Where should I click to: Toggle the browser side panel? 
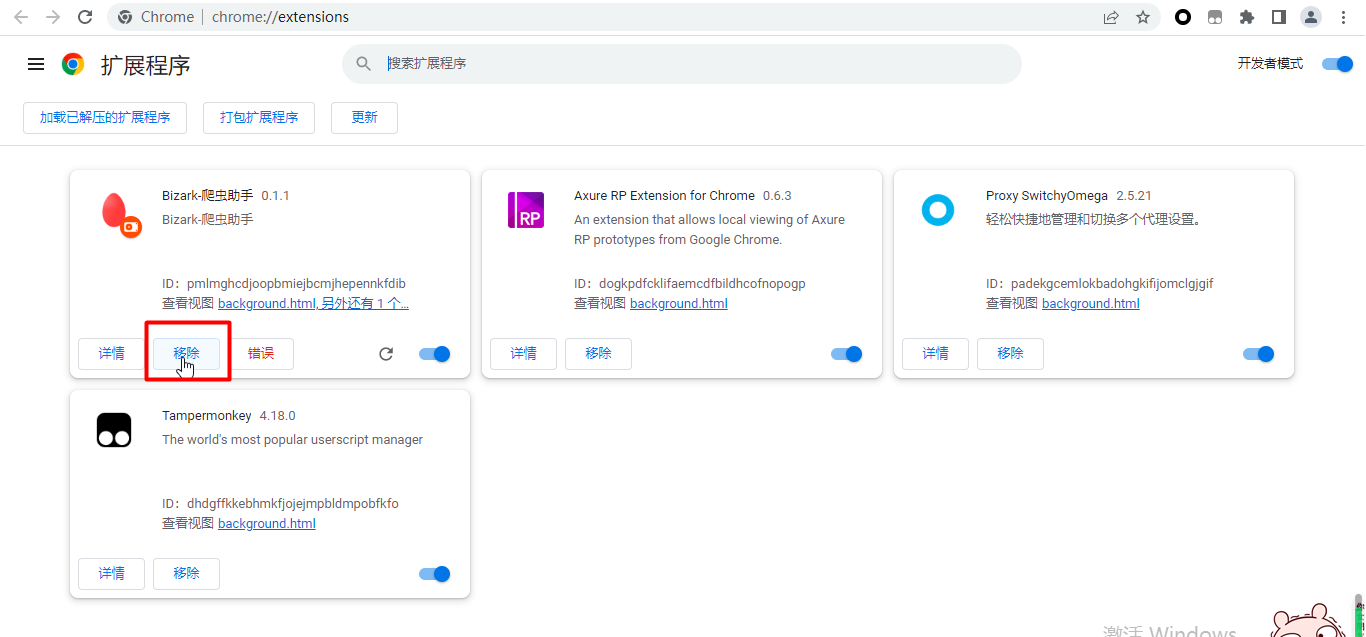click(1279, 17)
